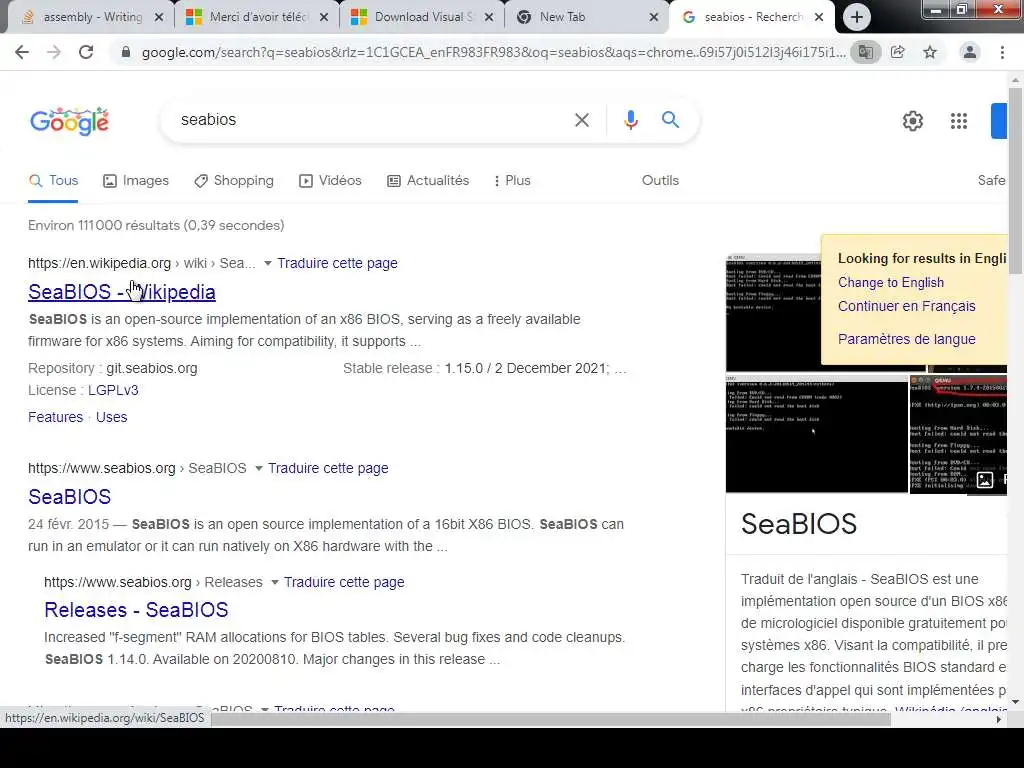Switch to 'assembly - Writing' tab
Image resolution: width=1024 pixels, height=768 pixels.
91,18
